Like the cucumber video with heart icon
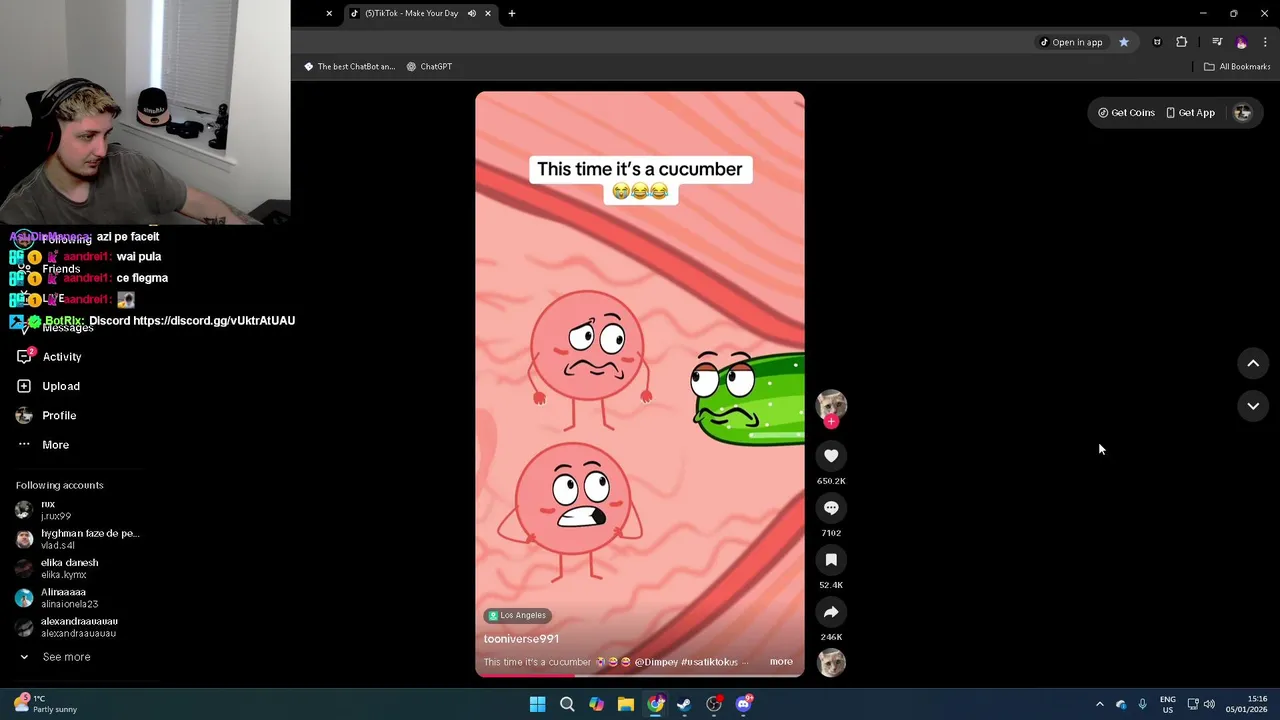 click(x=831, y=456)
